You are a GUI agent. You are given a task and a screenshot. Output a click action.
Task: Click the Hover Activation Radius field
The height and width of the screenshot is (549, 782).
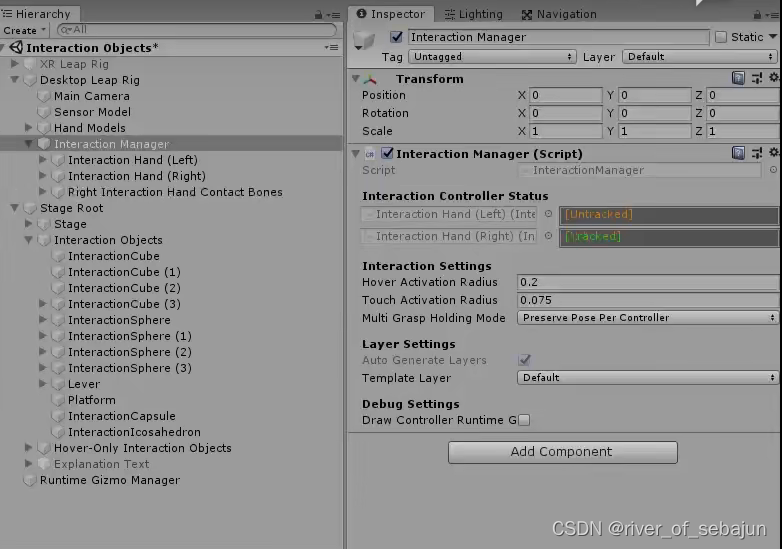tap(648, 282)
